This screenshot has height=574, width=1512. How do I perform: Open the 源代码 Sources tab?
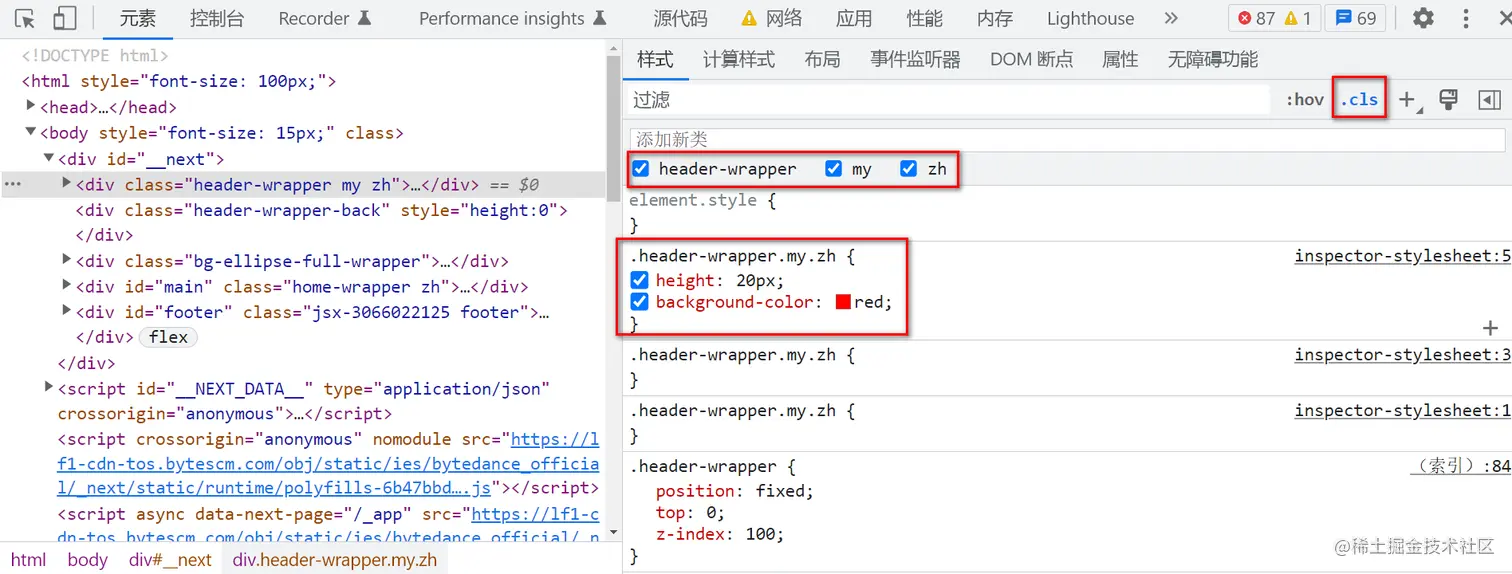tap(680, 18)
